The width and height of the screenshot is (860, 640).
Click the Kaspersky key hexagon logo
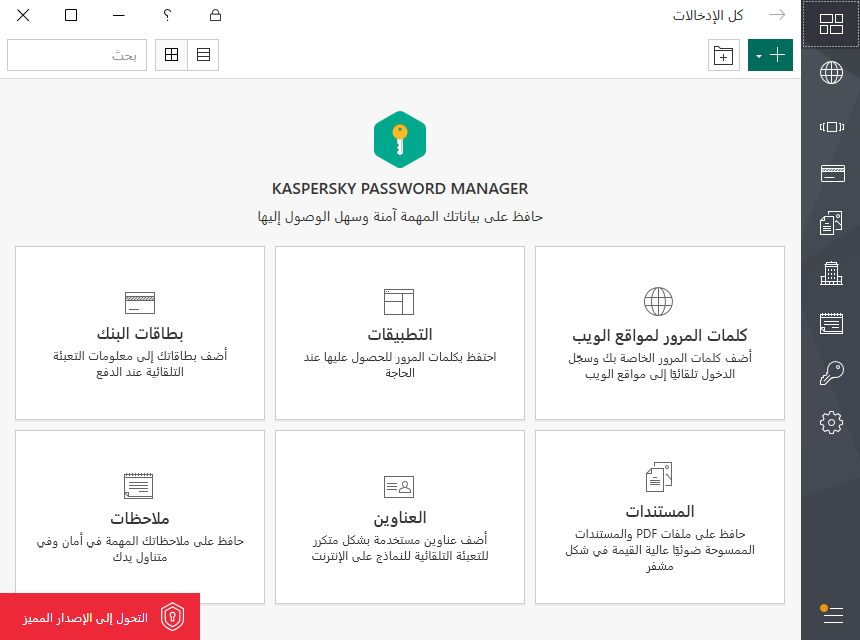(x=400, y=139)
